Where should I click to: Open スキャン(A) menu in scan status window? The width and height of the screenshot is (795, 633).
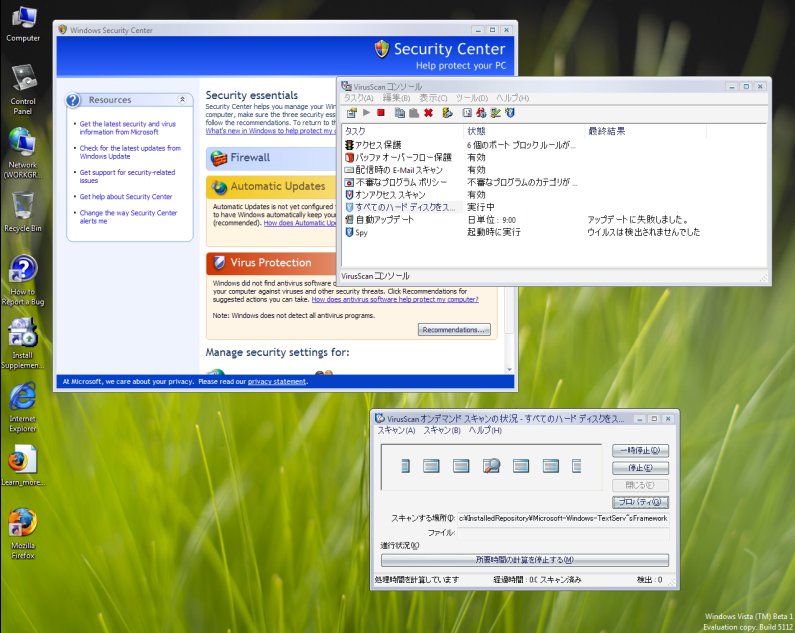pos(396,430)
